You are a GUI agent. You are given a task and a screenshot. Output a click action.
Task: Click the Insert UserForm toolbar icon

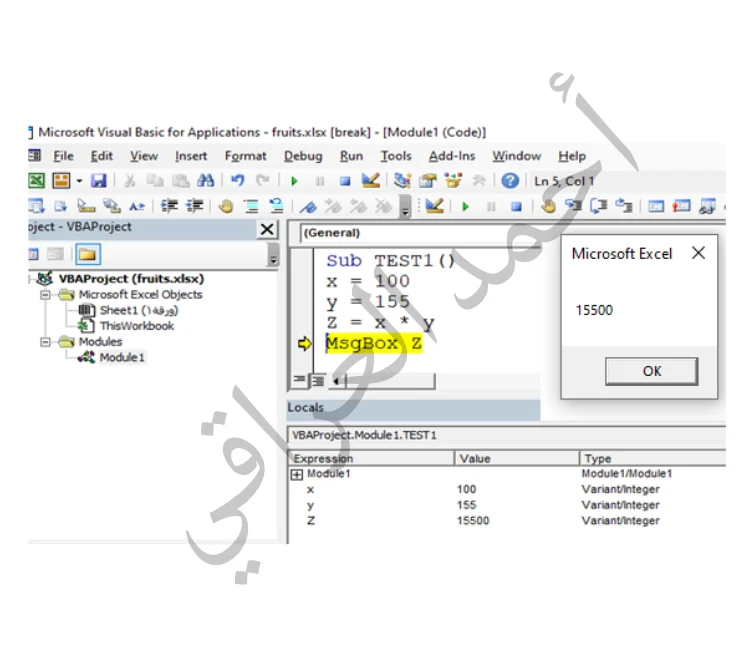point(61,181)
